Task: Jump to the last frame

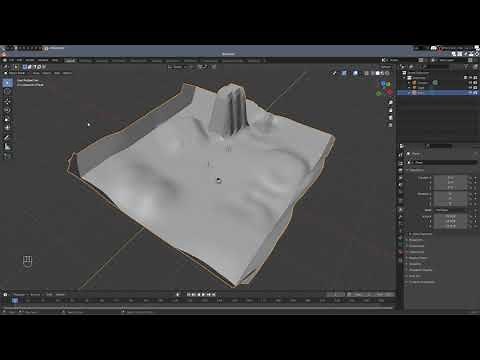Action: pos(214,294)
